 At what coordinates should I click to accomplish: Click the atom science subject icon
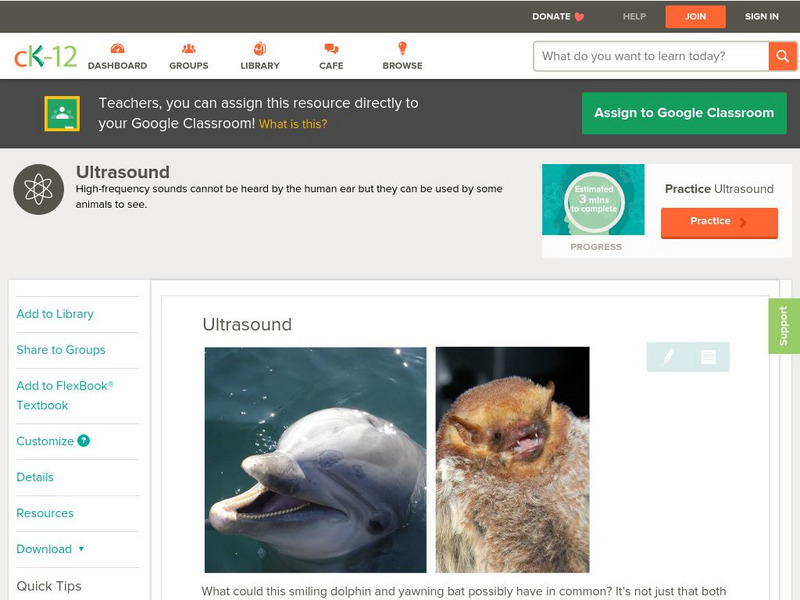(x=38, y=189)
